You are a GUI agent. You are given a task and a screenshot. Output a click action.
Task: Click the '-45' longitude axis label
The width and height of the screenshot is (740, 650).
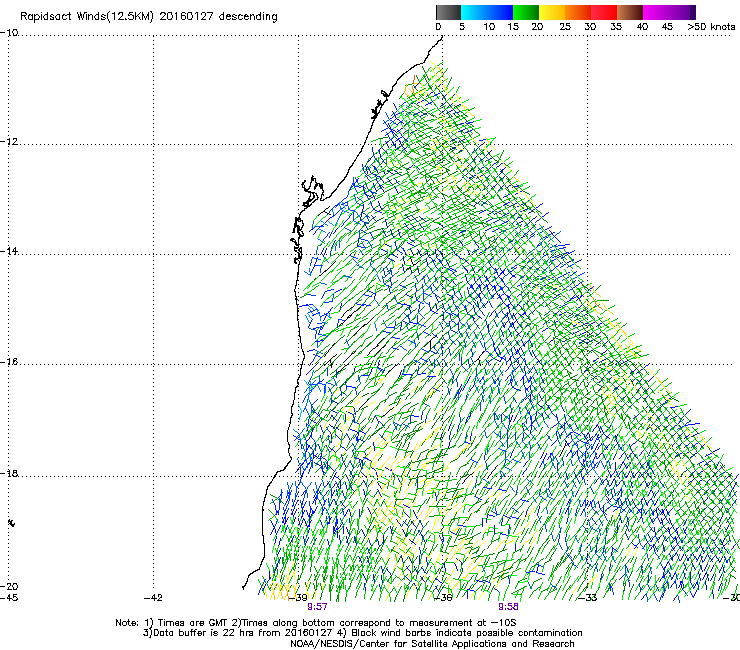point(9,598)
